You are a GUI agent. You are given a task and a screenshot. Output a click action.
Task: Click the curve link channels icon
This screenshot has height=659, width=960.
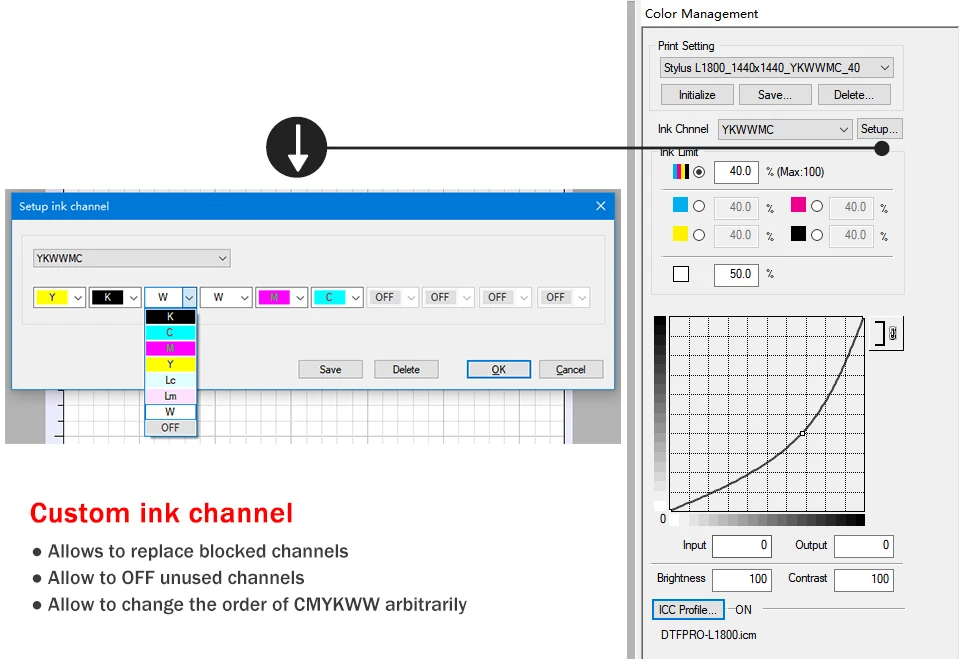pos(886,334)
